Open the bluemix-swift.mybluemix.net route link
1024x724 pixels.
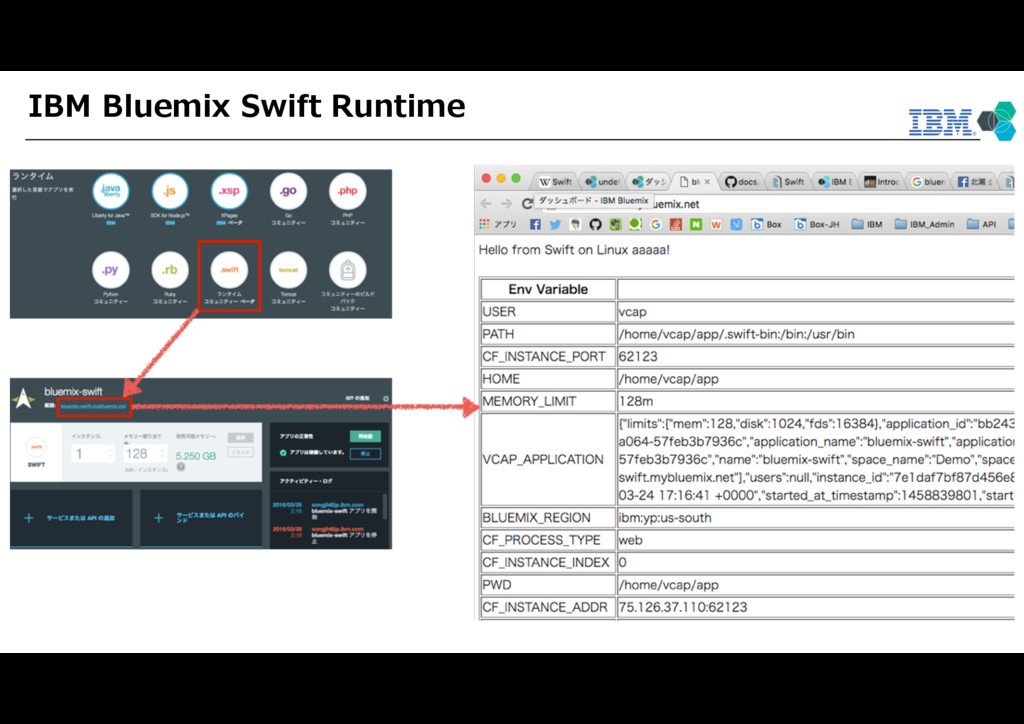pos(93,406)
